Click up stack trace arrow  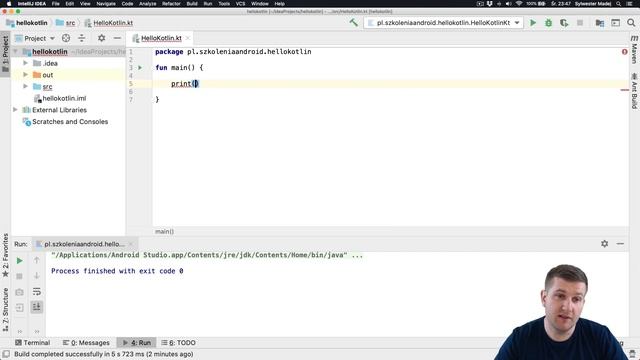click(x=36, y=260)
